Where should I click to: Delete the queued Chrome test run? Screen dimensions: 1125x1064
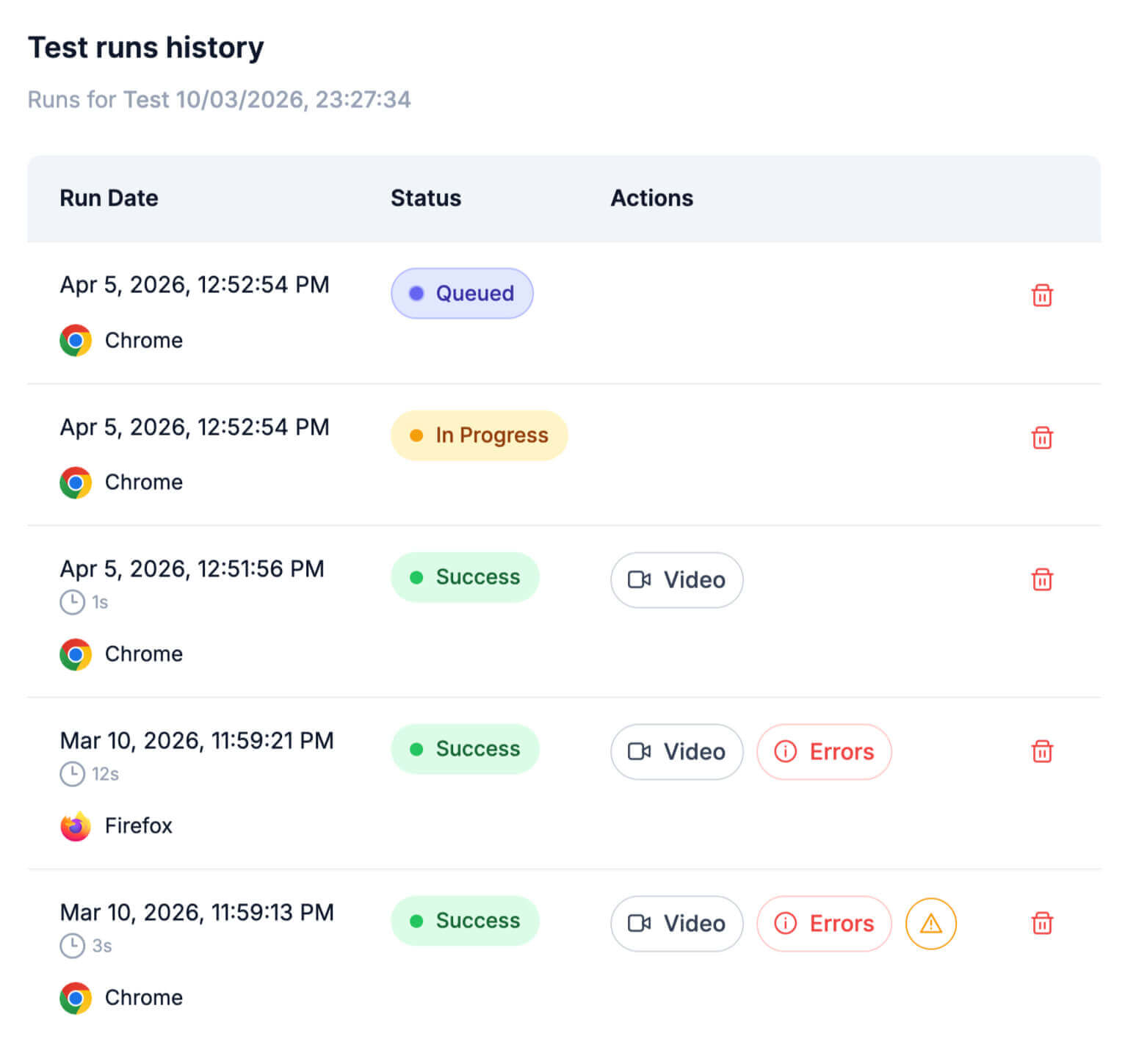click(x=1042, y=295)
